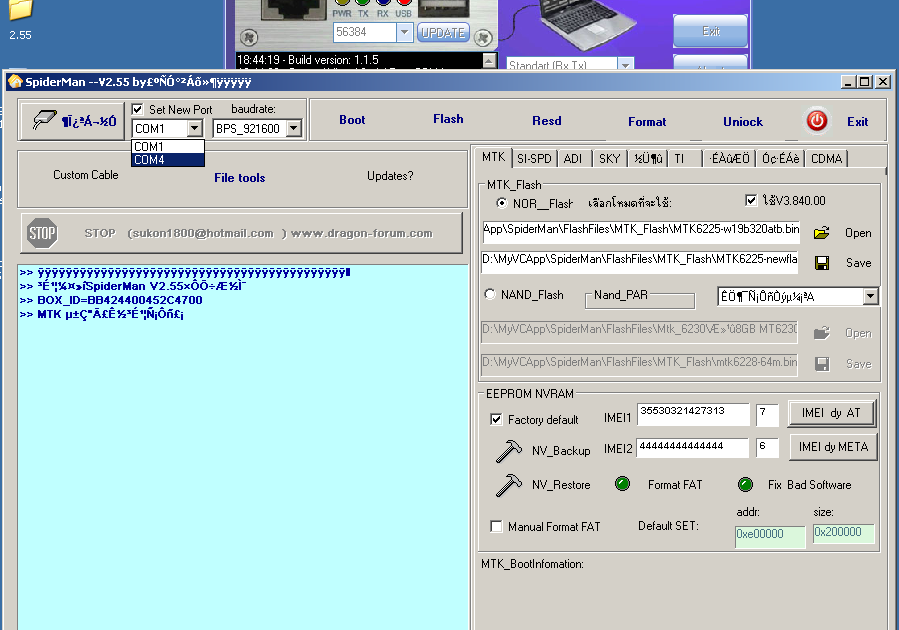Click the NV_Restore hammer icon
Screen dimensions: 899x630
[509, 485]
